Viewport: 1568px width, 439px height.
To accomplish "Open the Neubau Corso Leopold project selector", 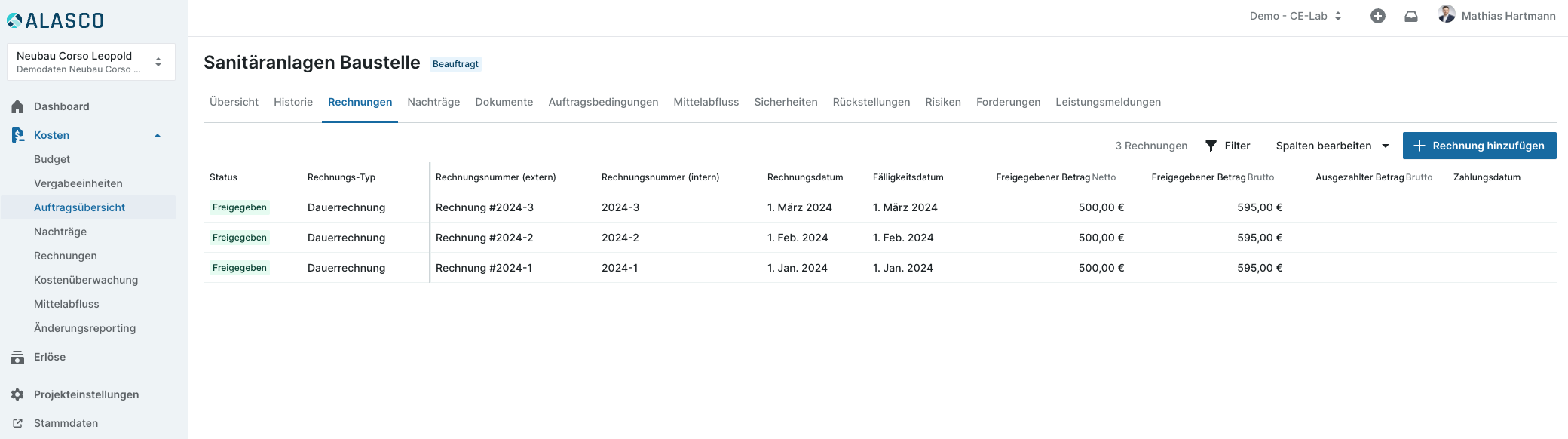I will click(90, 62).
